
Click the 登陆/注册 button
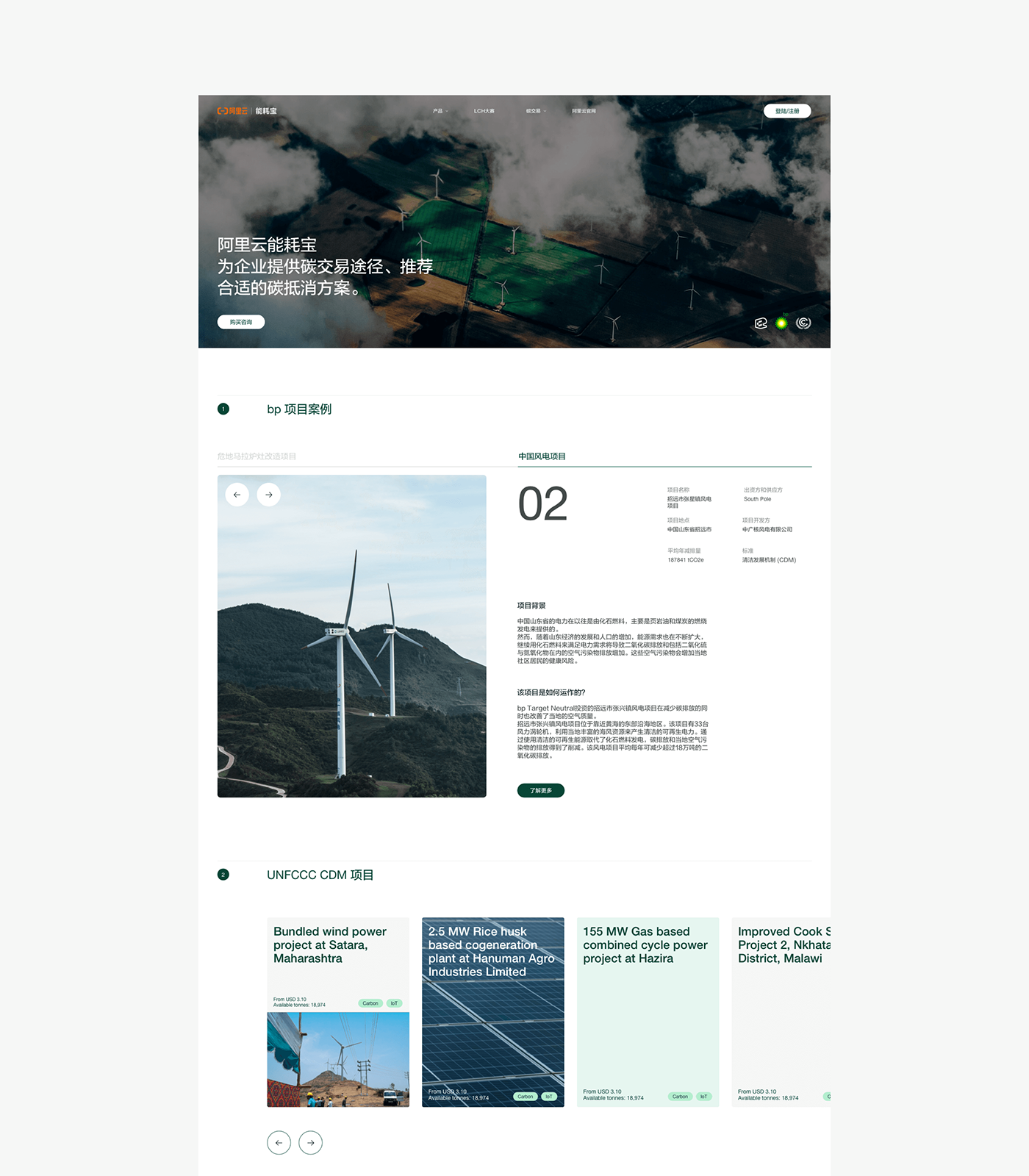pyautogui.click(x=787, y=111)
